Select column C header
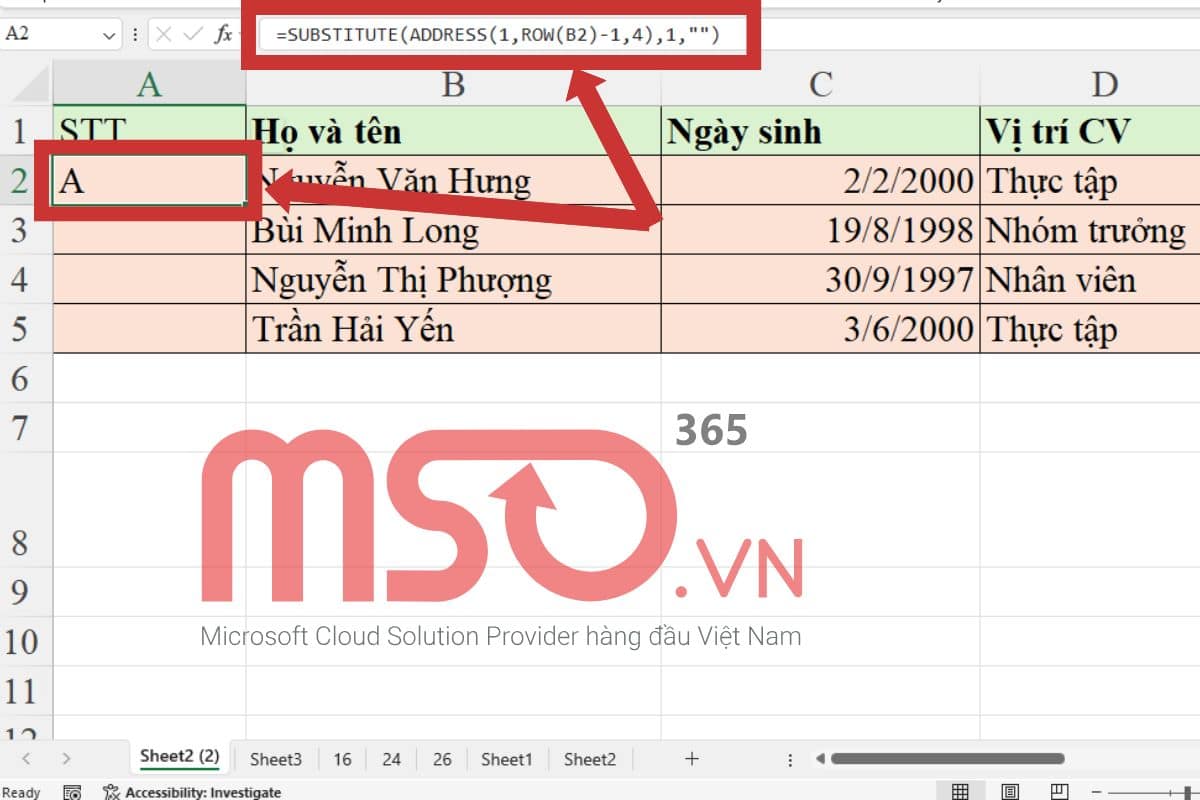Image resolution: width=1200 pixels, height=800 pixels. point(821,84)
